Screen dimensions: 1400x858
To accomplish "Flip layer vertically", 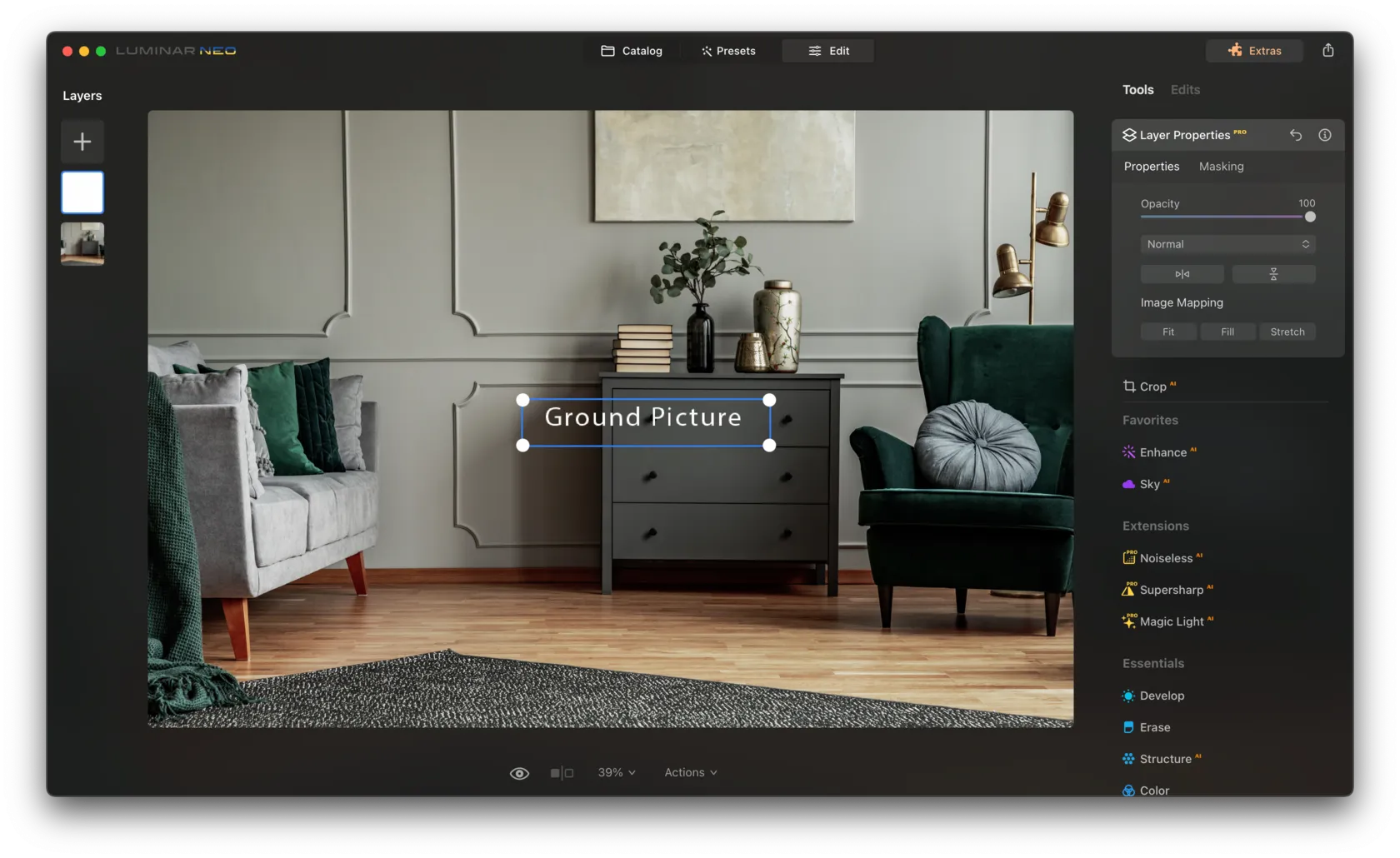I will (x=1273, y=274).
